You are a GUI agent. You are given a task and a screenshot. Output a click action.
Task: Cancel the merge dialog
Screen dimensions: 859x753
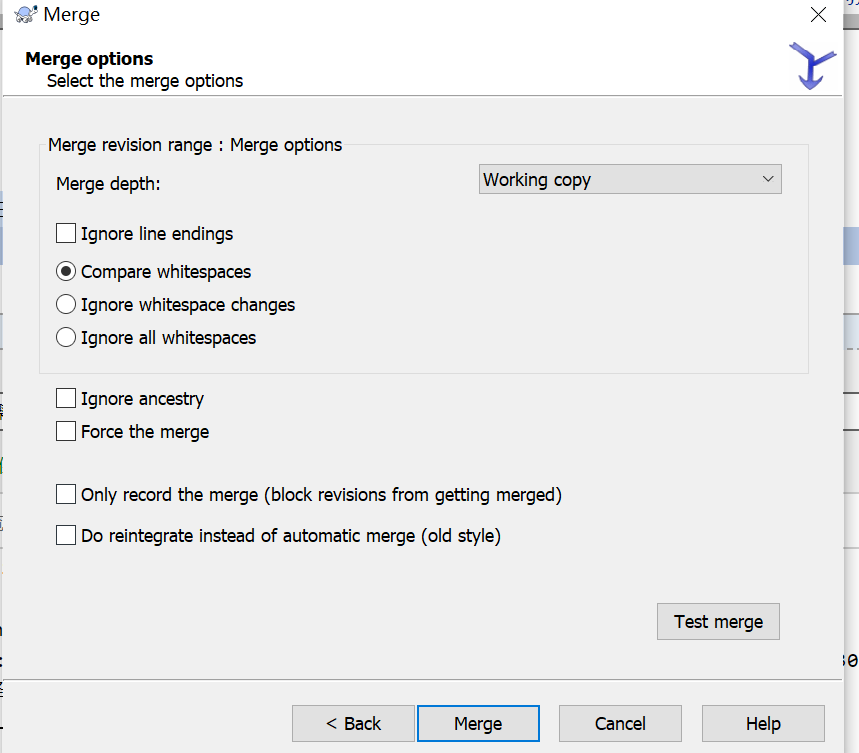[620, 724]
